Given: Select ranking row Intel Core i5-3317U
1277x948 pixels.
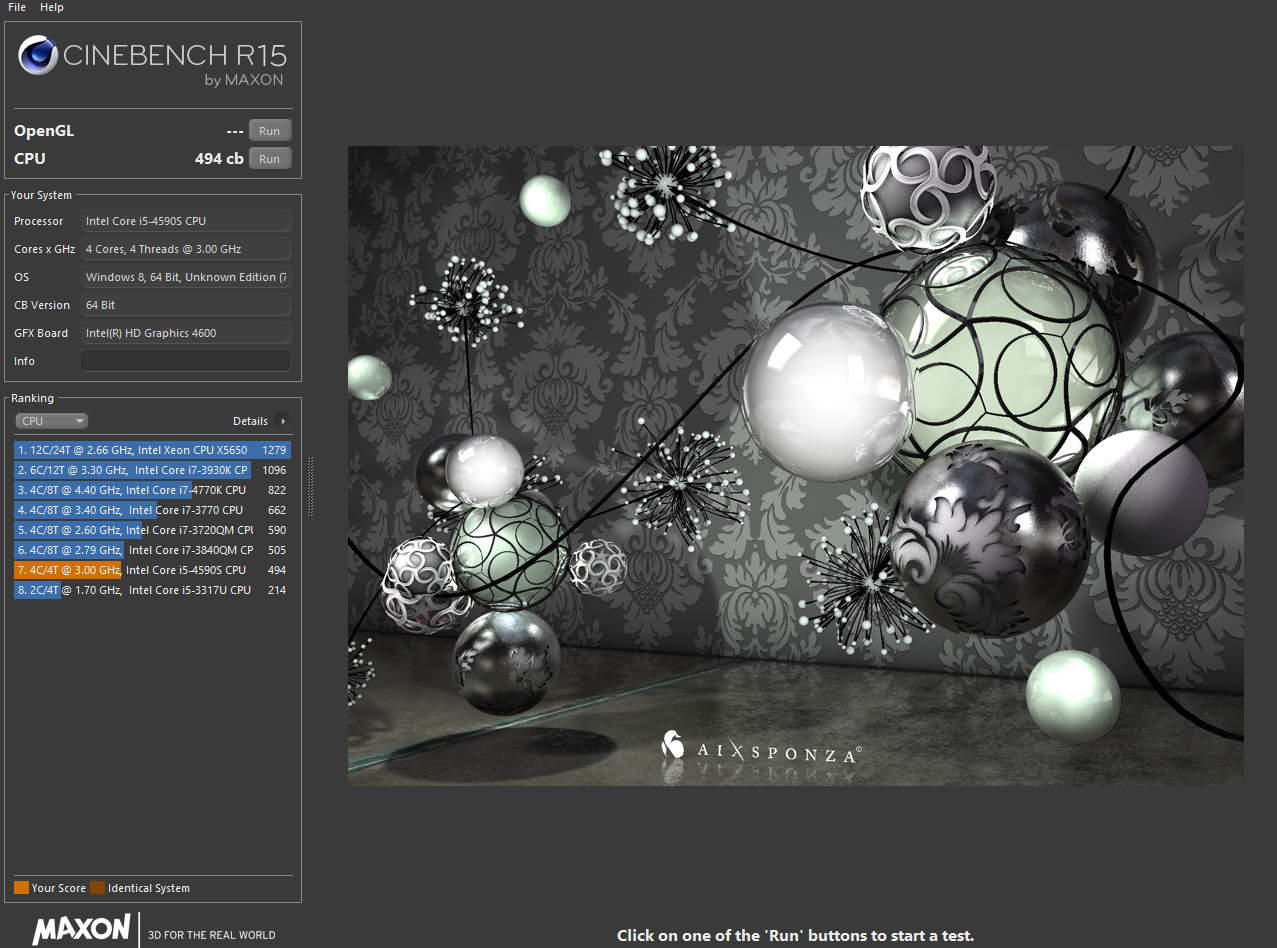Looking at the screenshot, I should 152,590.
